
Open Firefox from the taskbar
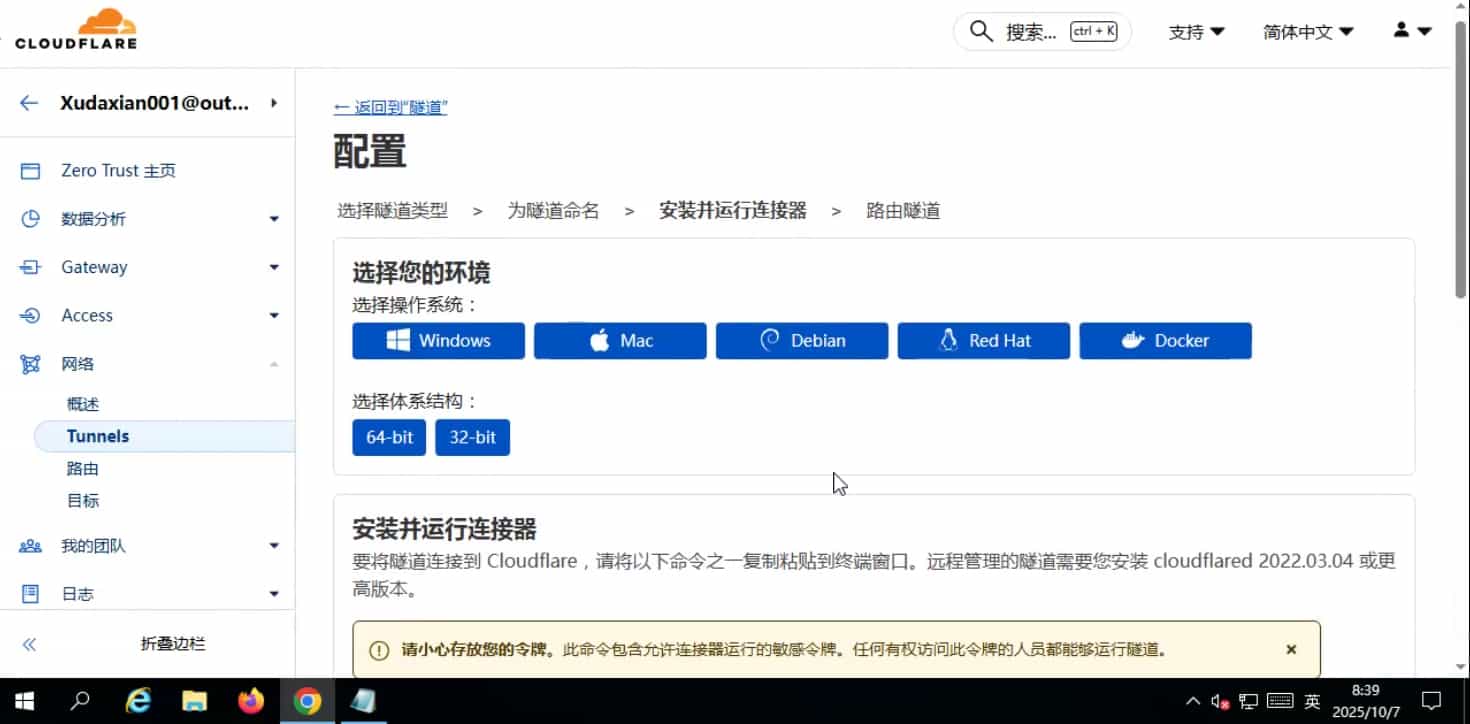(x=250, y=701)
